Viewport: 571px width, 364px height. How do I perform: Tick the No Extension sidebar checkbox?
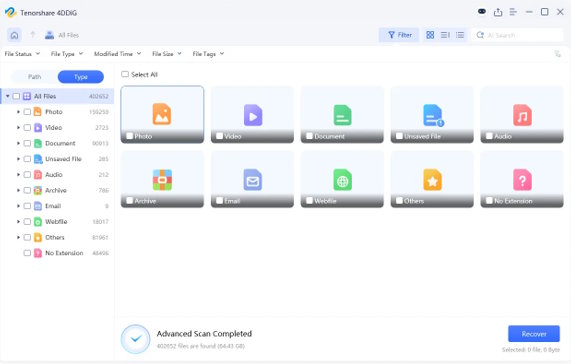(x=27, y=253)
